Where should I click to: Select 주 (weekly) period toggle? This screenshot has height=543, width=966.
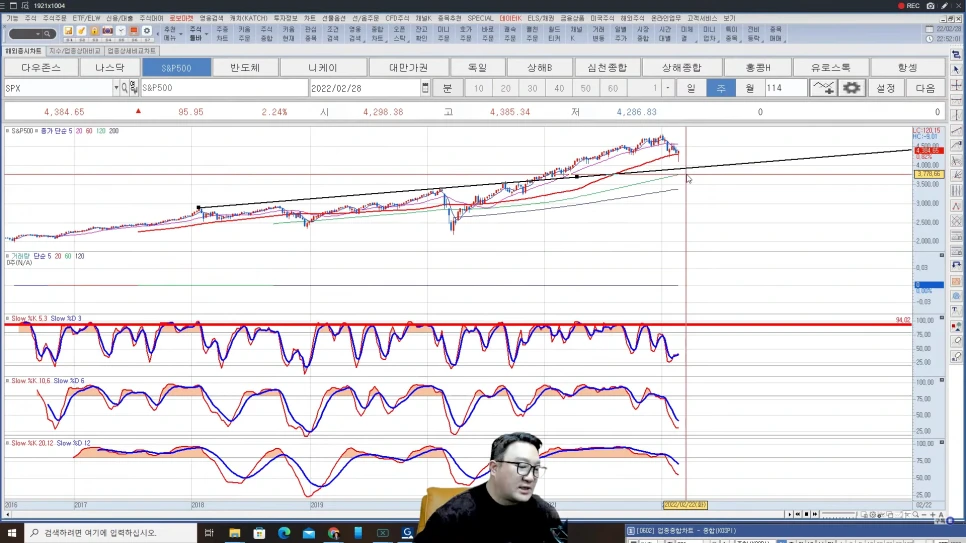720,88
